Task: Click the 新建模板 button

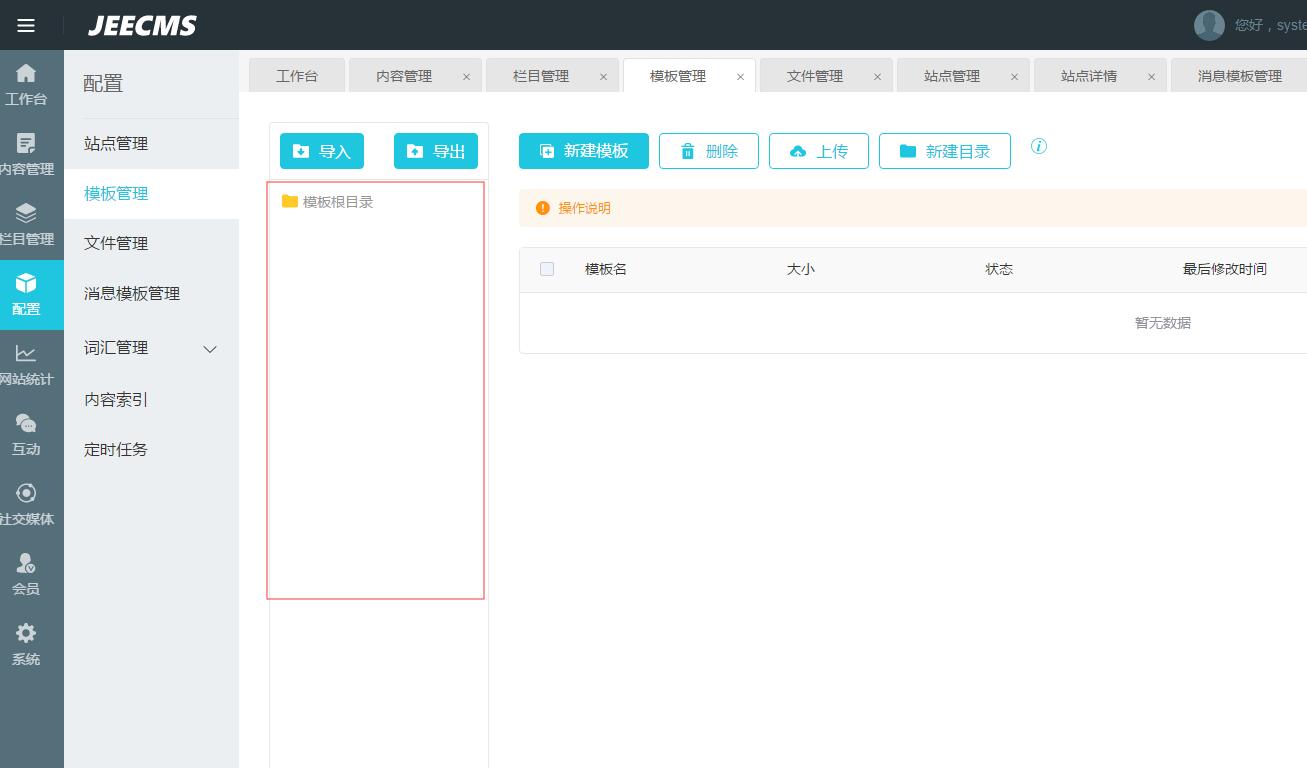Action: (x=584, y=151)
